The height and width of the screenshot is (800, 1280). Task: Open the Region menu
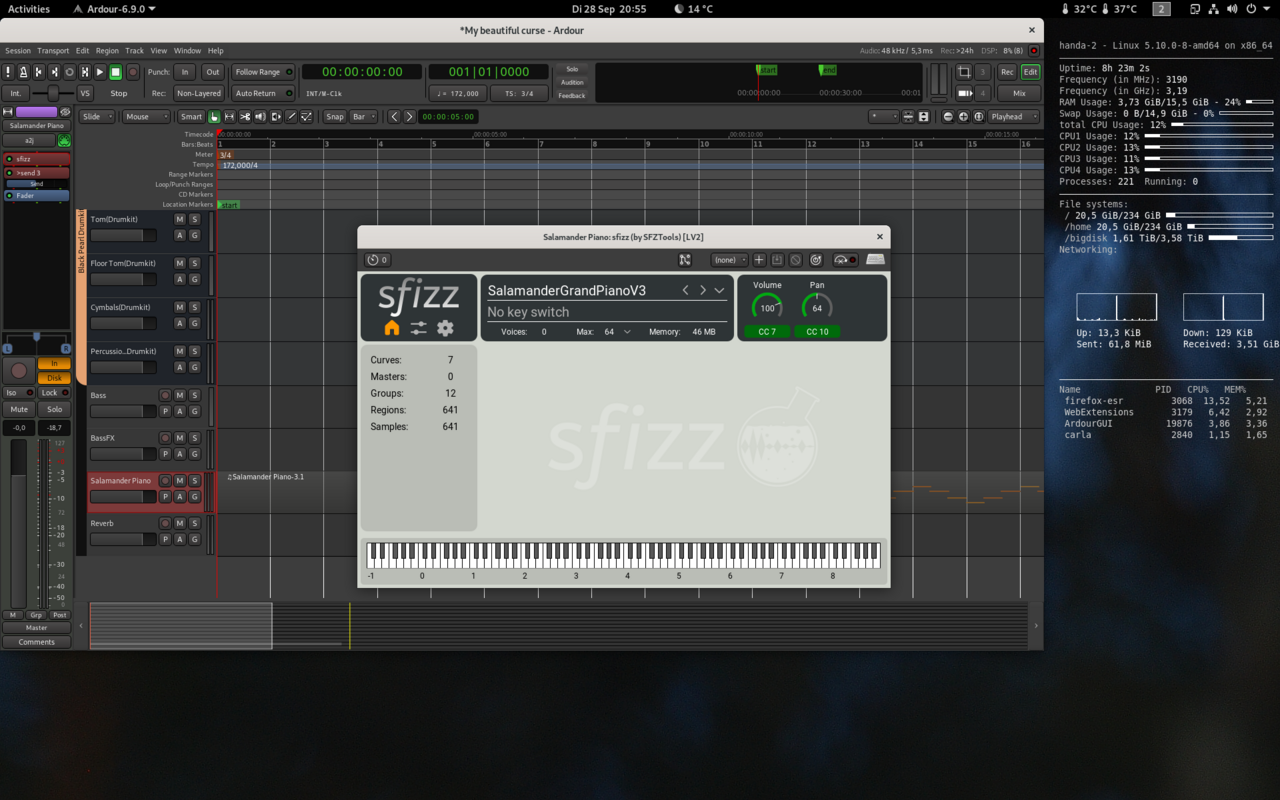click(x=107, y=50)
